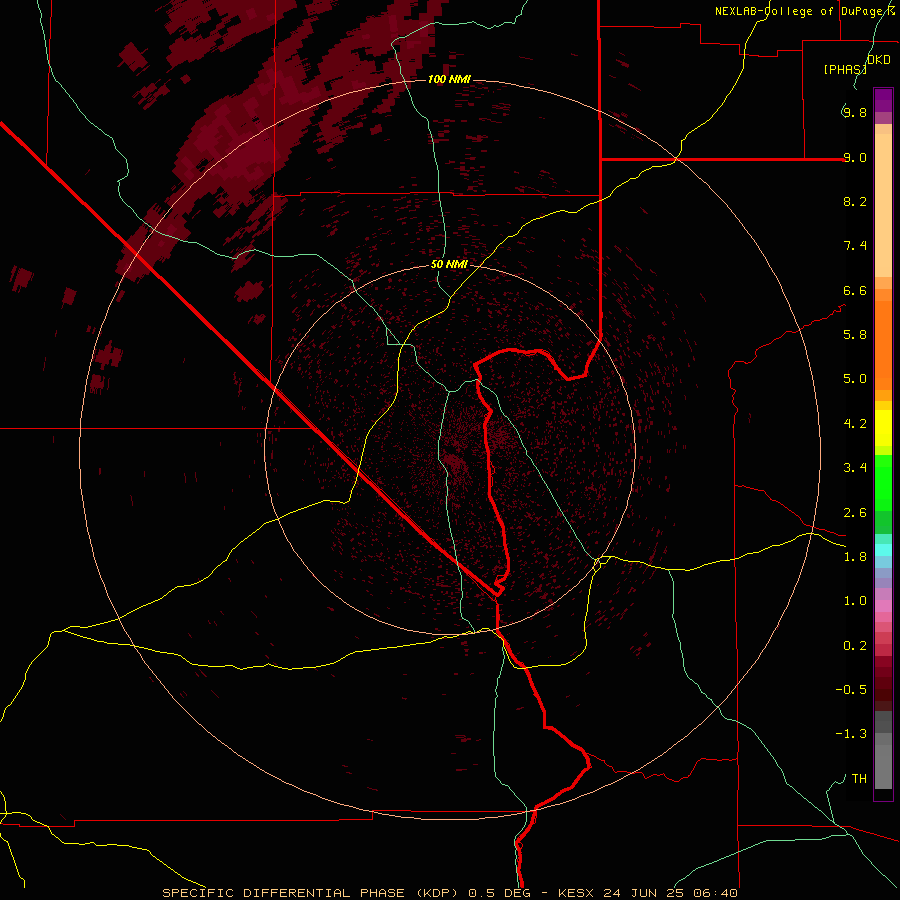
Task: Pick the peach band on the color scale
Action: pos(883,205)
